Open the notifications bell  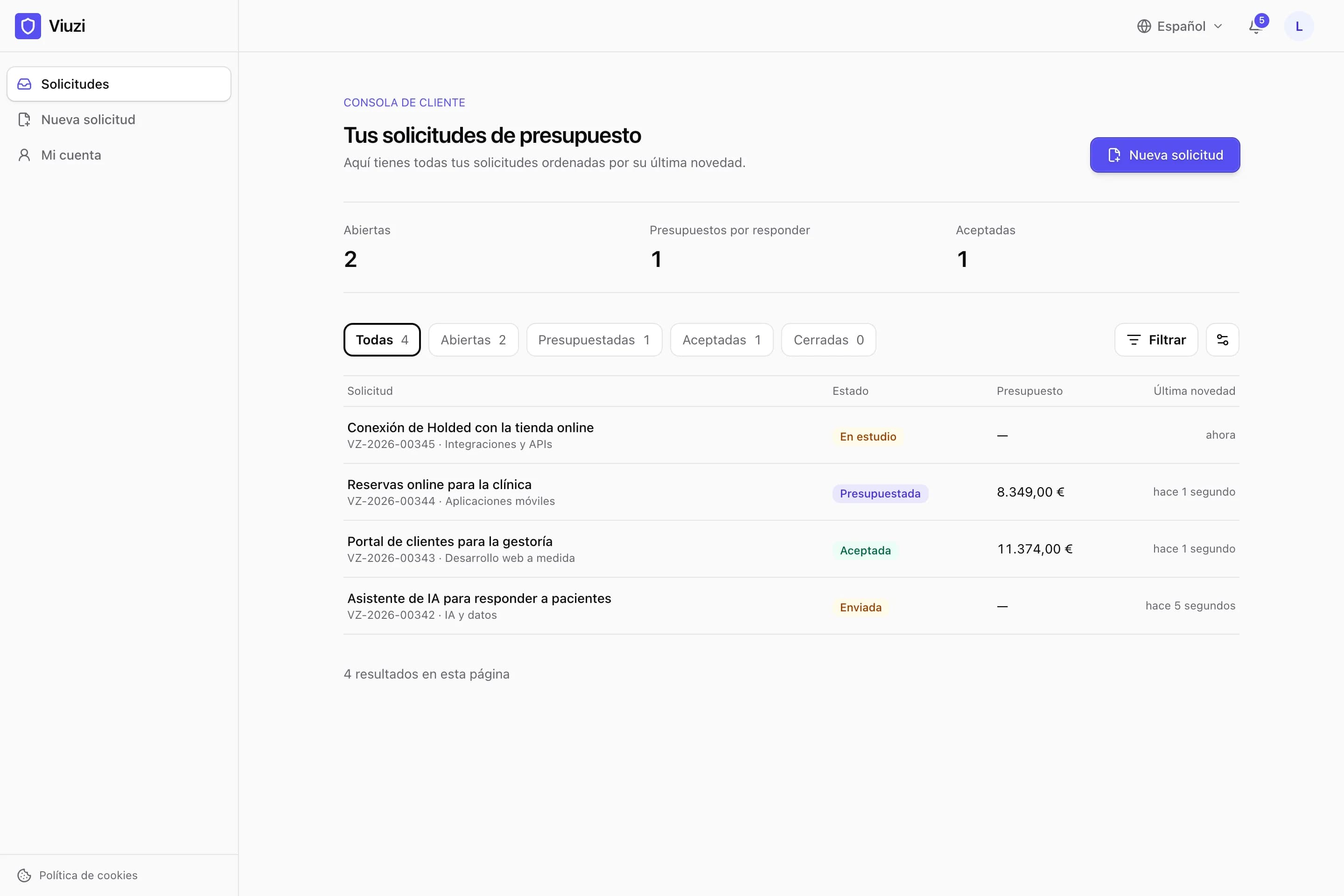point(1255,26)
